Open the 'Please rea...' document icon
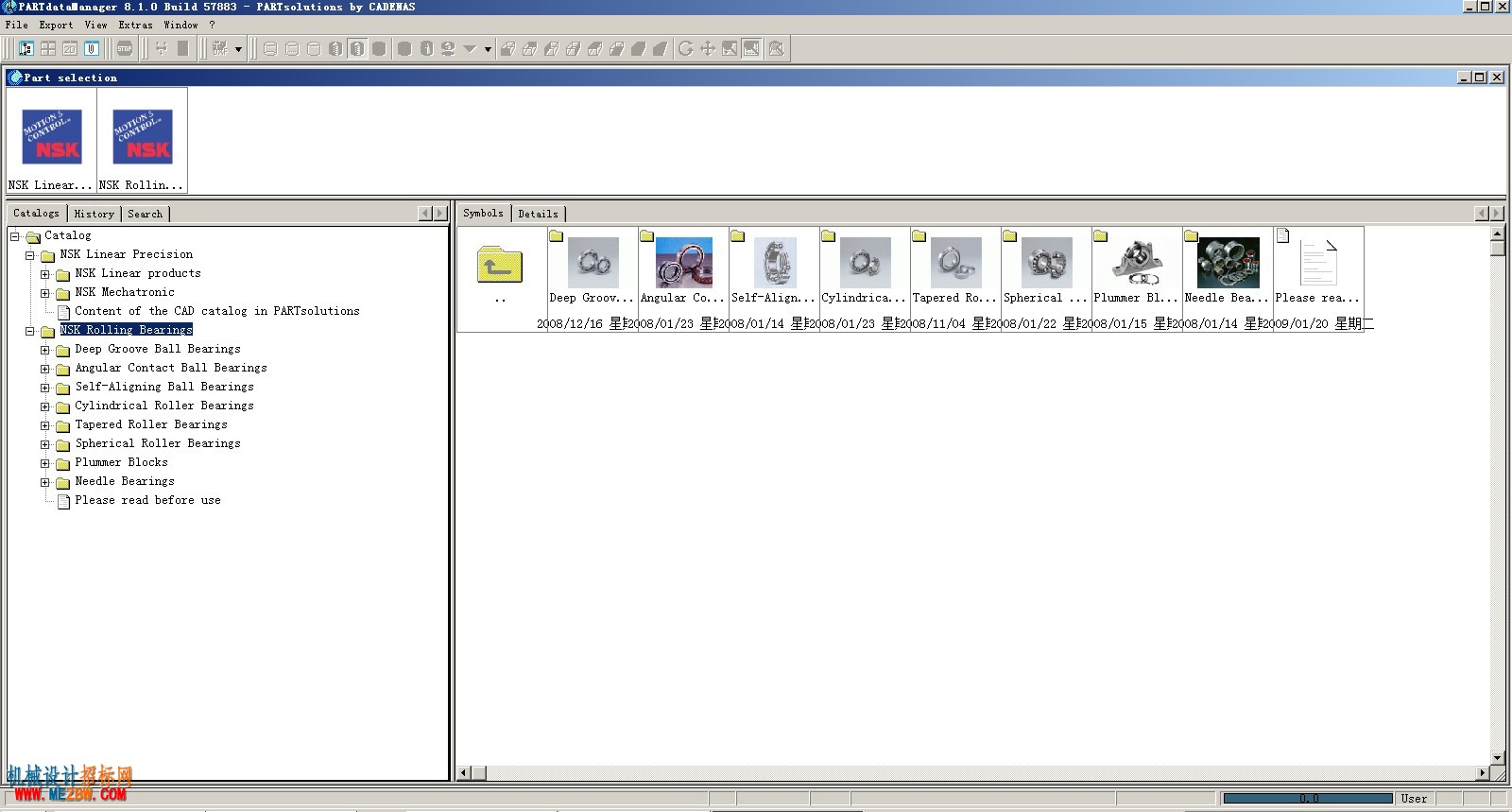The height and width of the screenshot is (812, 1512). click(1318, 263)
